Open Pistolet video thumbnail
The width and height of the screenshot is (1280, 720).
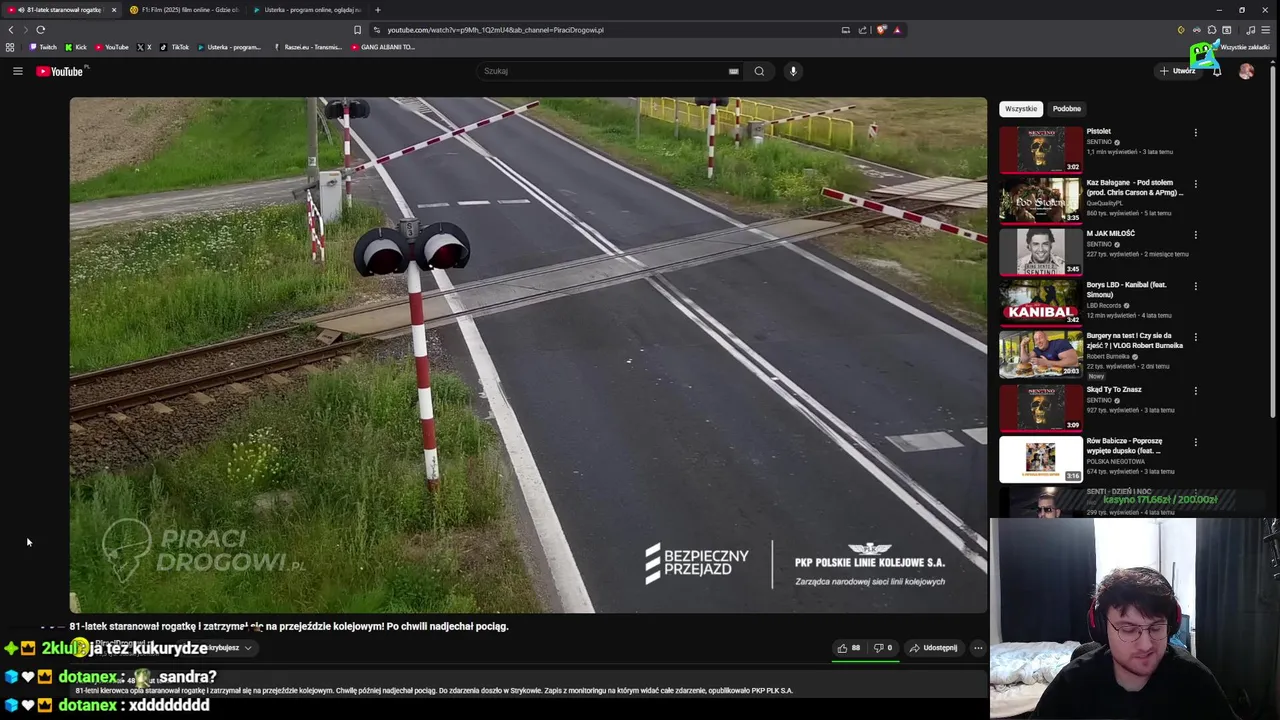click(1040, 149)
